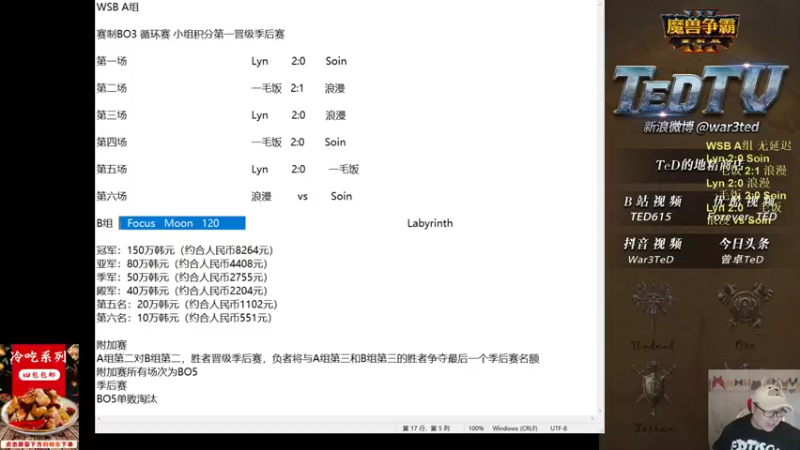
Task: Click the 'B站视频 TED615' overlay label
Action: (x=653, y=209)
